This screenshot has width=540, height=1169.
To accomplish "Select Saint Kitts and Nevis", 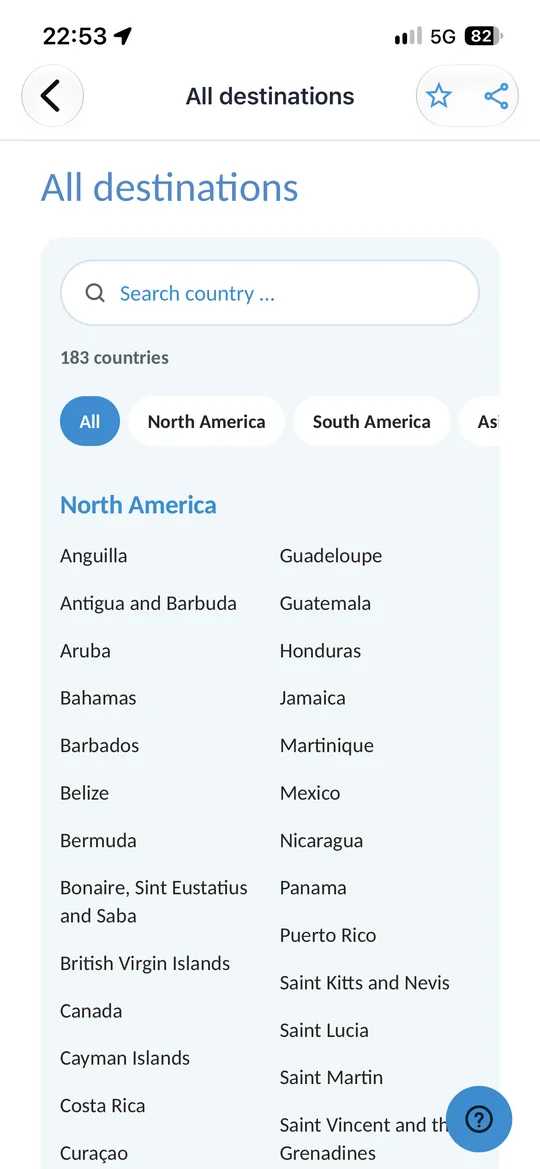I will tap(365, 983).
